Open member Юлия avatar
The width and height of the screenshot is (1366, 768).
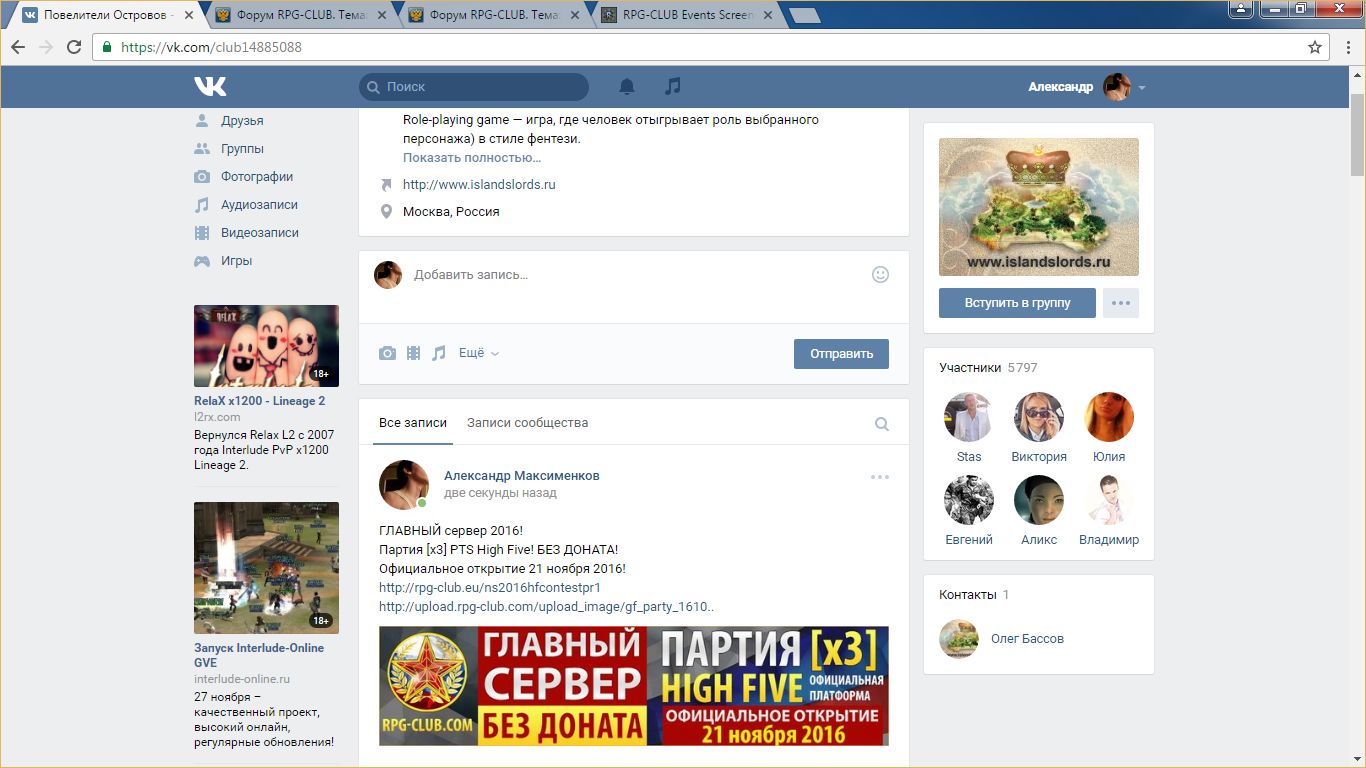pyautogui.click(x=1109, y=417)
